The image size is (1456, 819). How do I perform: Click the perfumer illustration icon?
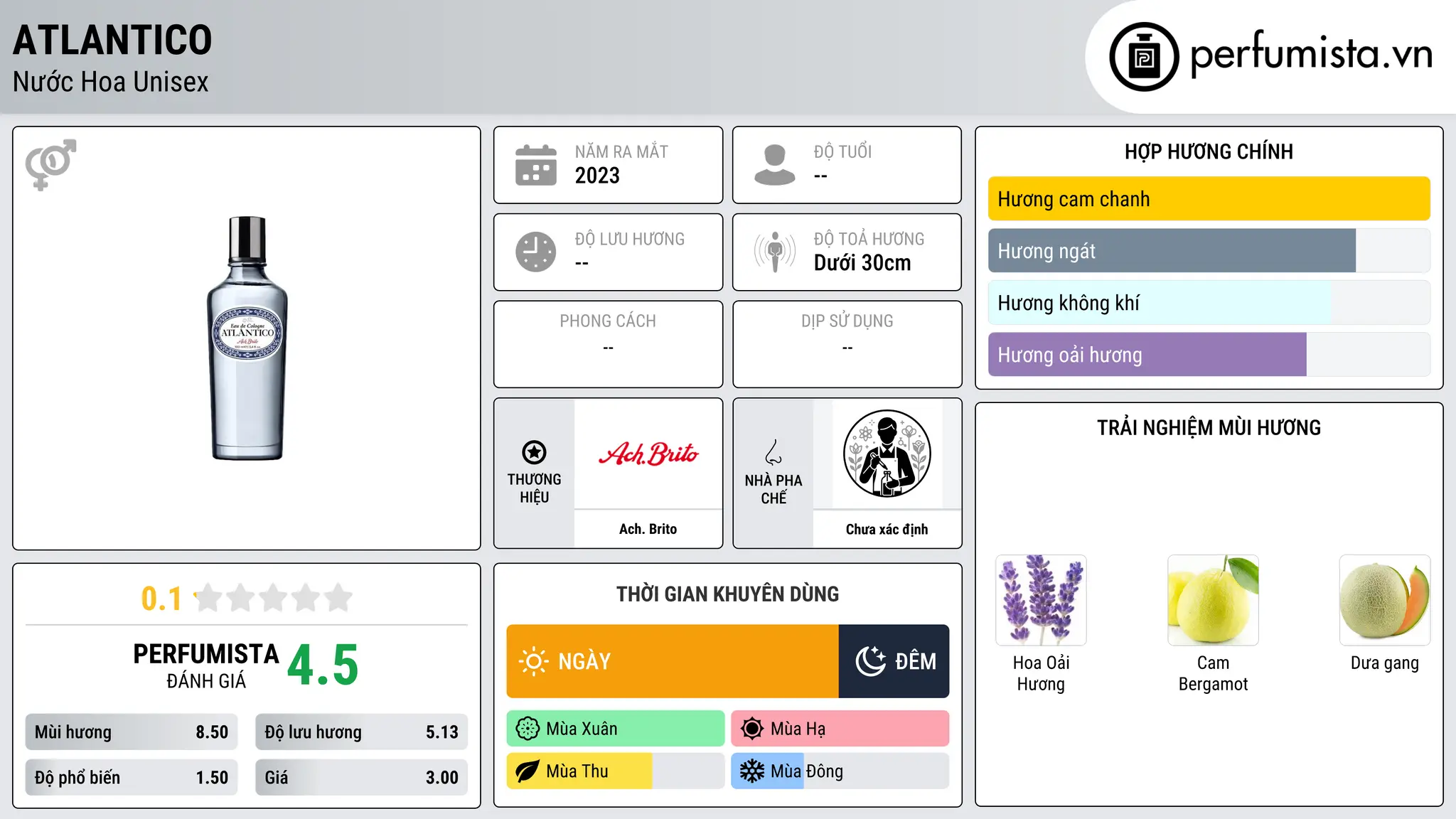pos(887,454)
